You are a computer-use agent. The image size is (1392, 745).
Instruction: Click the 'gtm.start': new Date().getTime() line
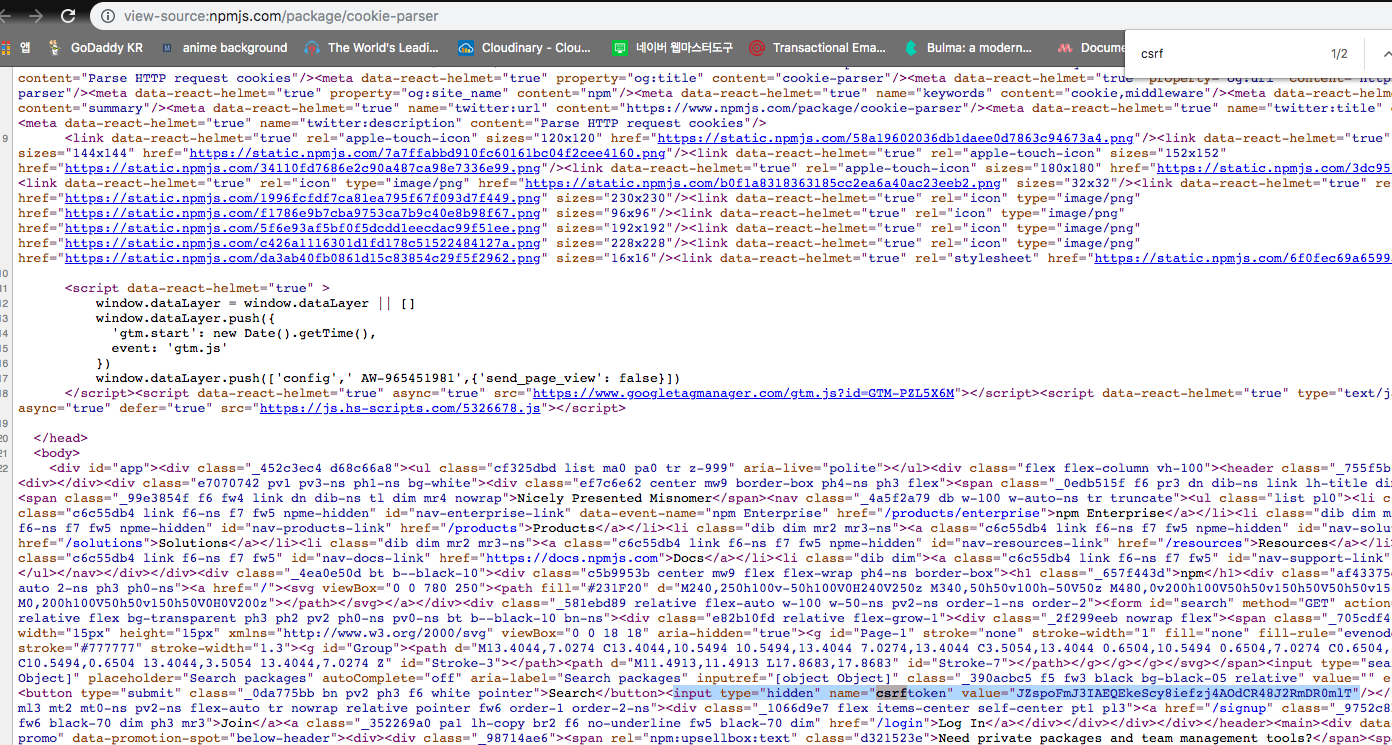(x=245, y=333)
